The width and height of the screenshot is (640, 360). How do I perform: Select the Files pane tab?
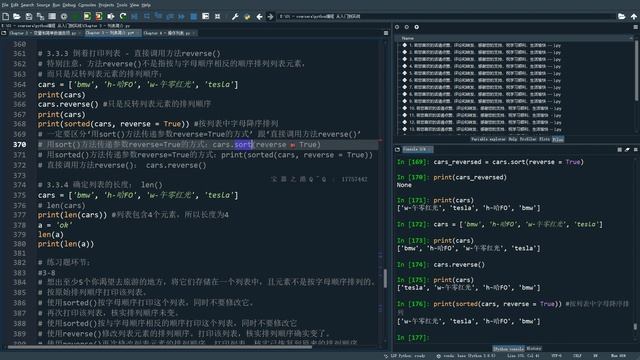(x=558, y=139)
